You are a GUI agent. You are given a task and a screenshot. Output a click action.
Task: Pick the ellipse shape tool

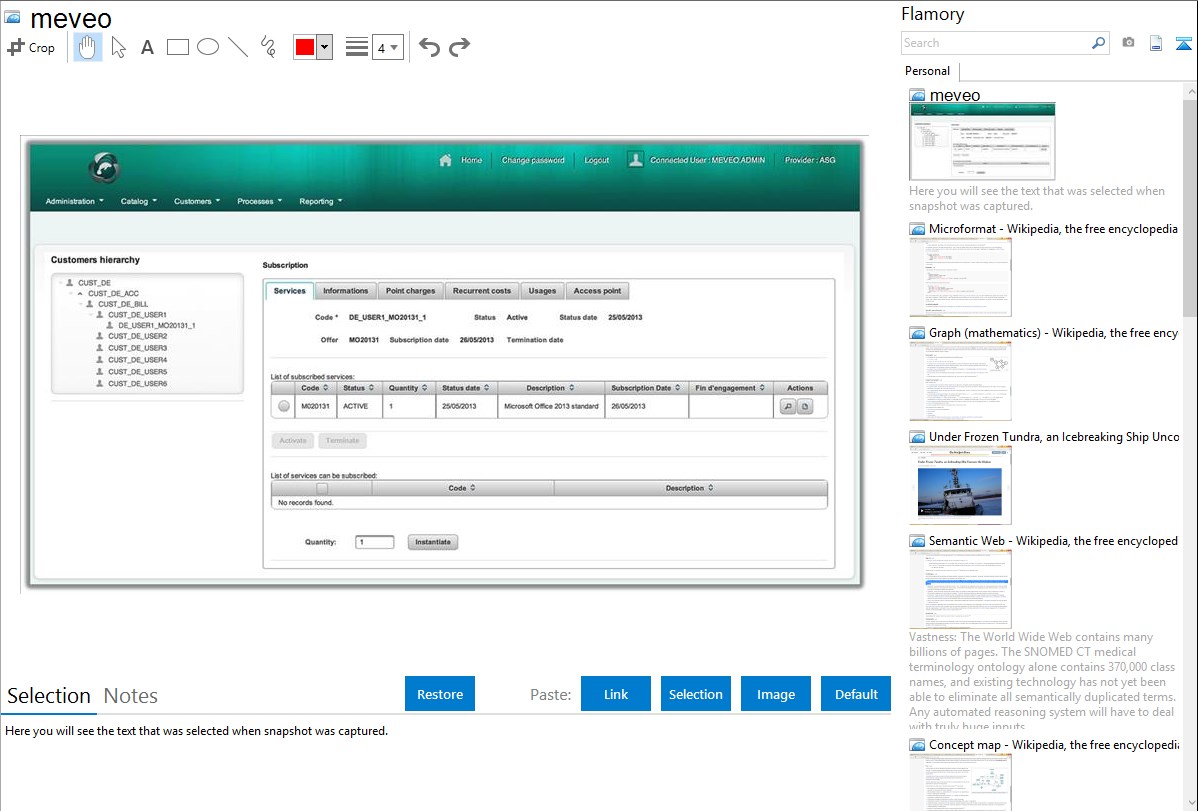pos(208,47)
